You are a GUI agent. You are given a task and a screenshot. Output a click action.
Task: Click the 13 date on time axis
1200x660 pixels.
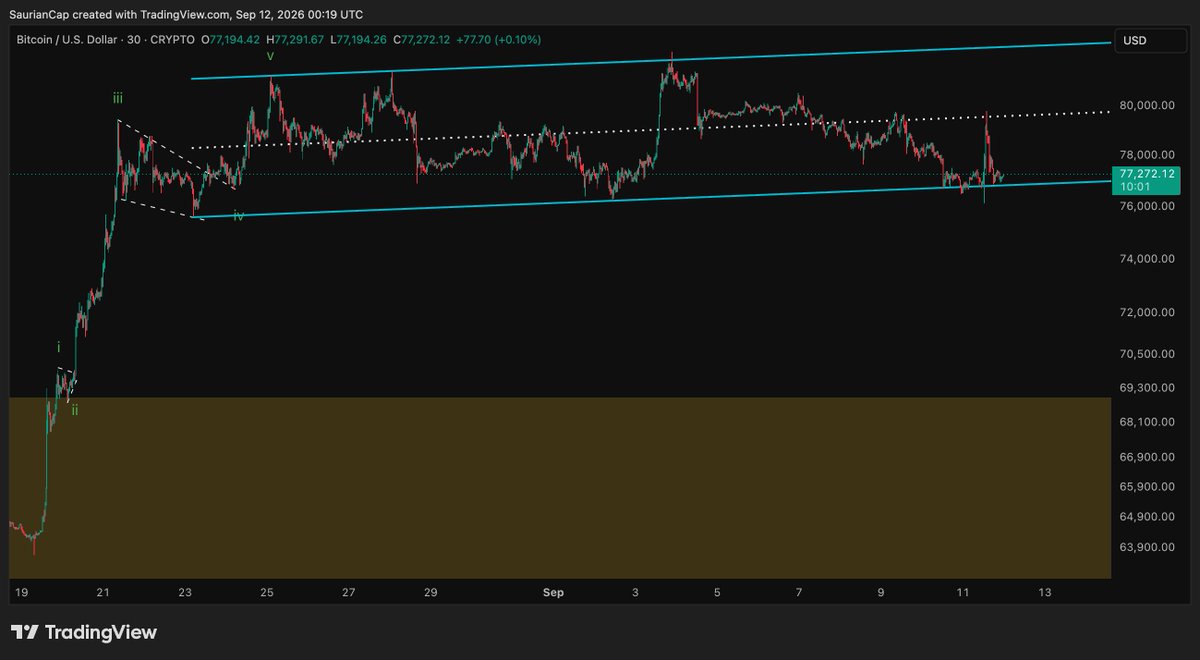(1045, 593)
